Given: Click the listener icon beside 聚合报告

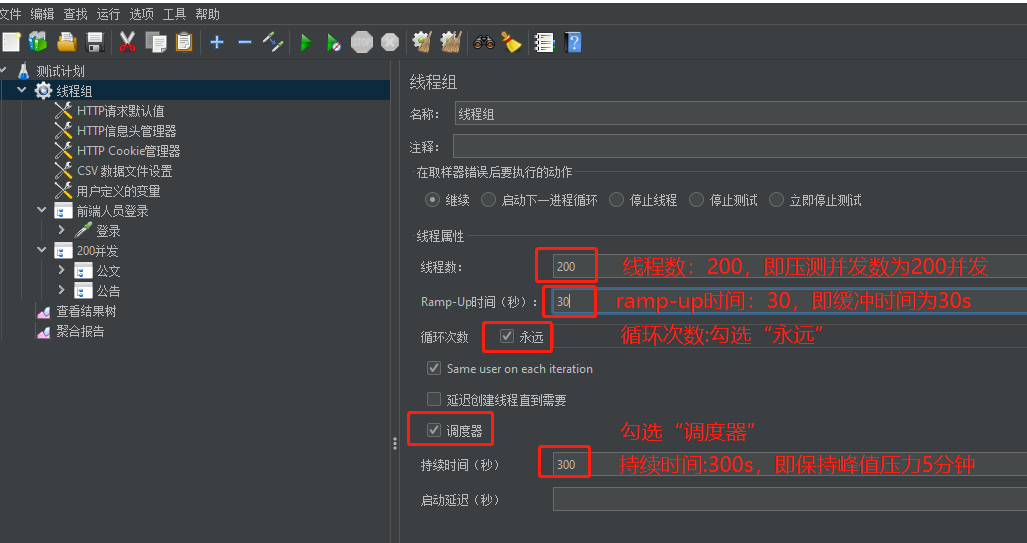Looking at the screenshot, I should [43, 331].
